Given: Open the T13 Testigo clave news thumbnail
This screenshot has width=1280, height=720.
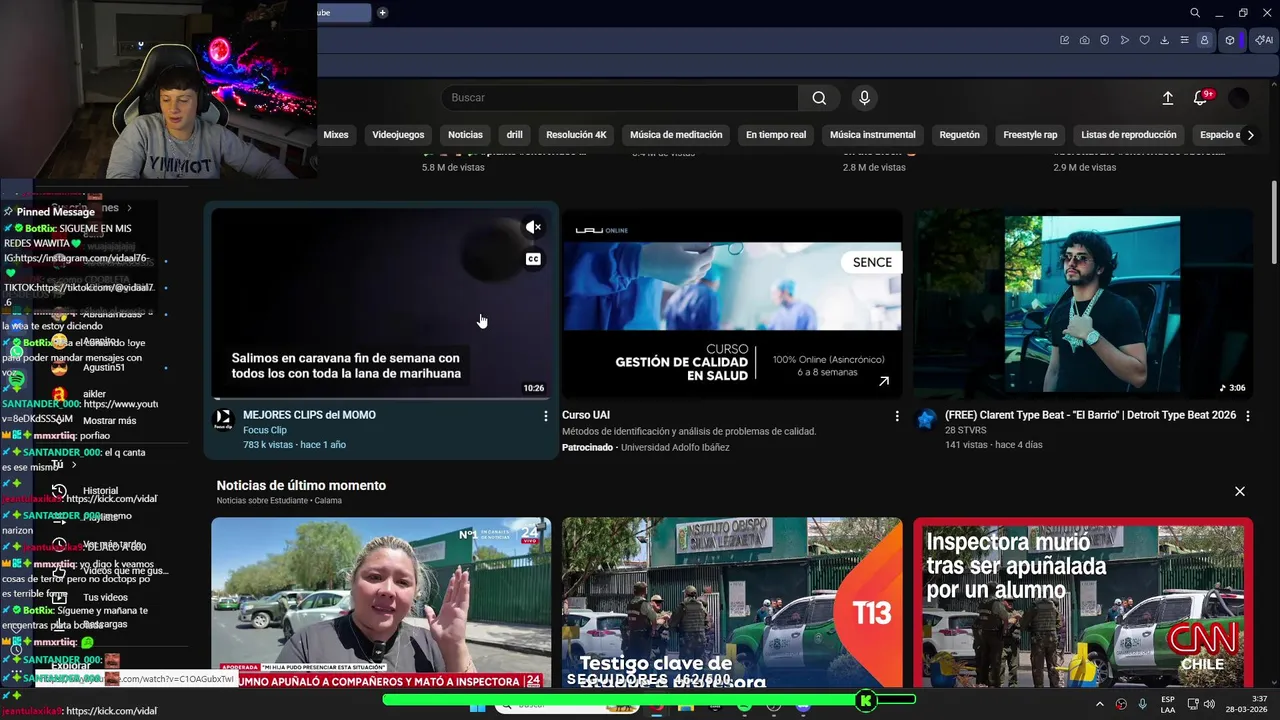Looking at the screenshot, I should click(732, 602).
